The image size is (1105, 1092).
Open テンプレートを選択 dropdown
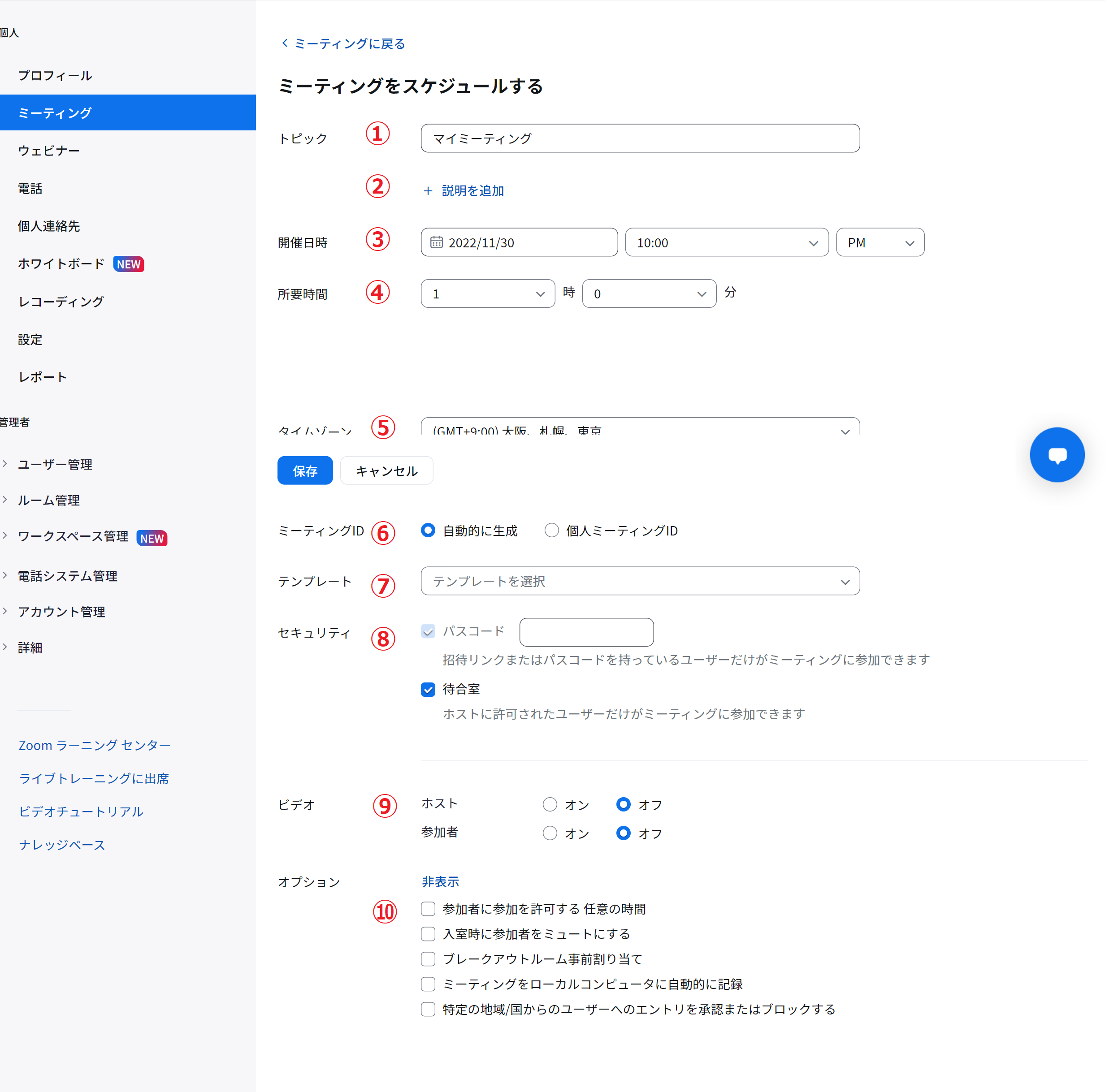click(639, 581)
